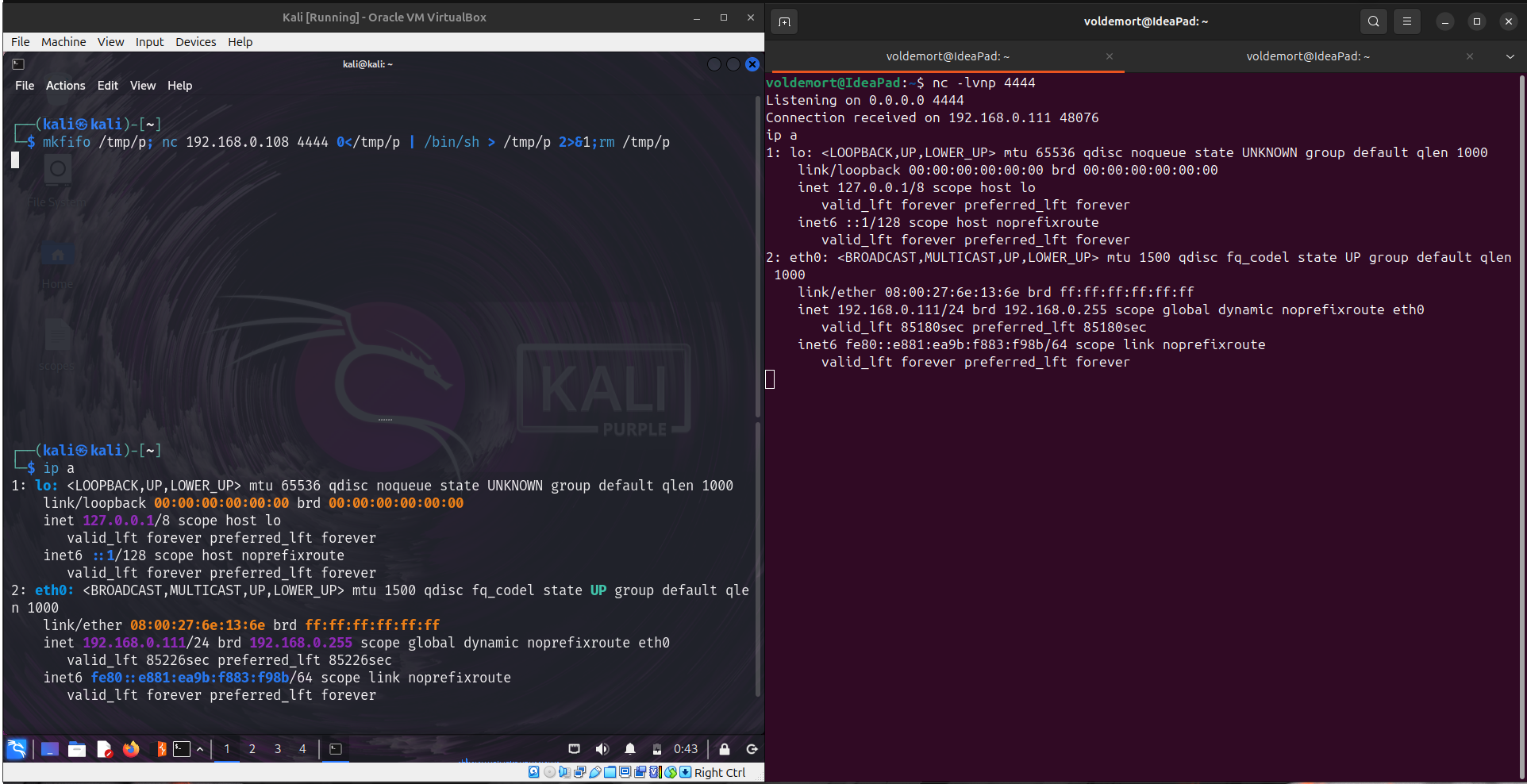The height and width of the screenshot is (784, 1527).
Task: Click the mkfifo reverse shell command line
Action: coord(356,142)
